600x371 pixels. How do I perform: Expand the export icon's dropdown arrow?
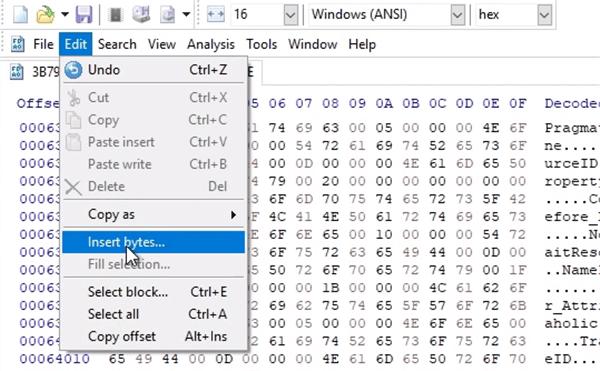pyautogui.click(x=186, y=15)
